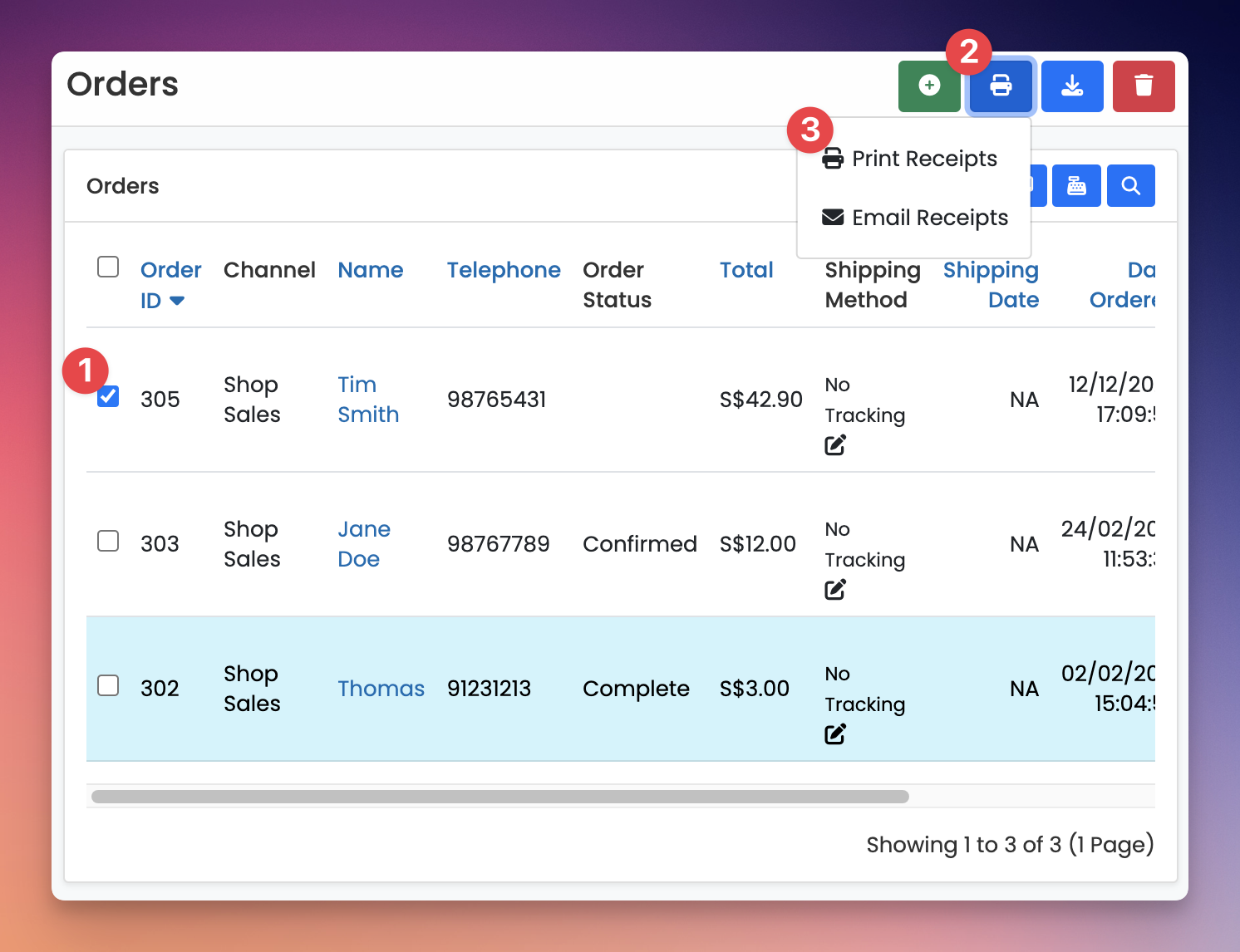This screenshot has height=952, width=1240.
Task: Click order ID 305 cell
Action: coord(160,400)
